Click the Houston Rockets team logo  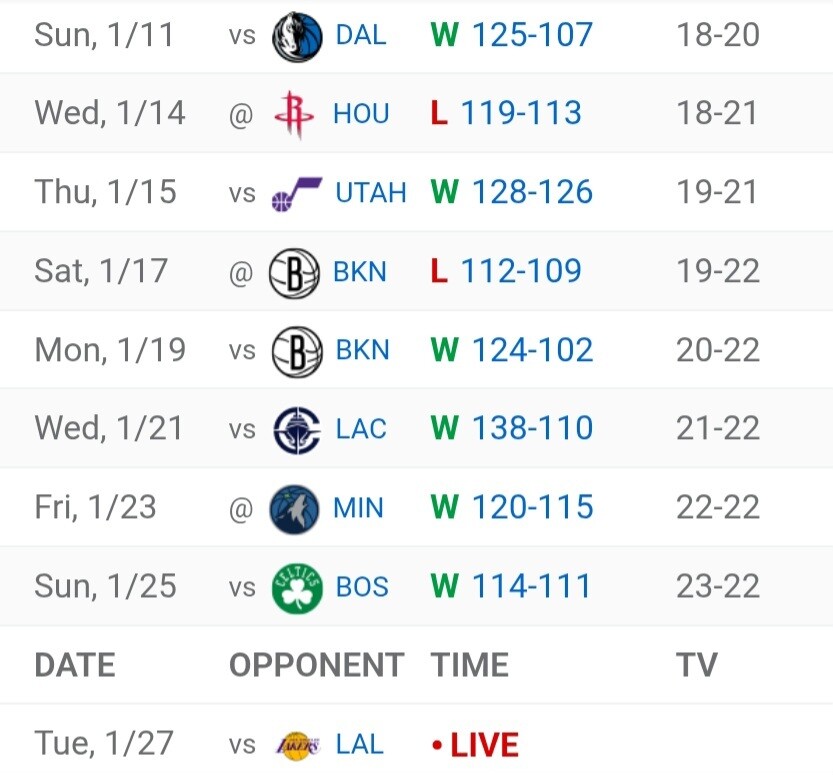[293, 114]
